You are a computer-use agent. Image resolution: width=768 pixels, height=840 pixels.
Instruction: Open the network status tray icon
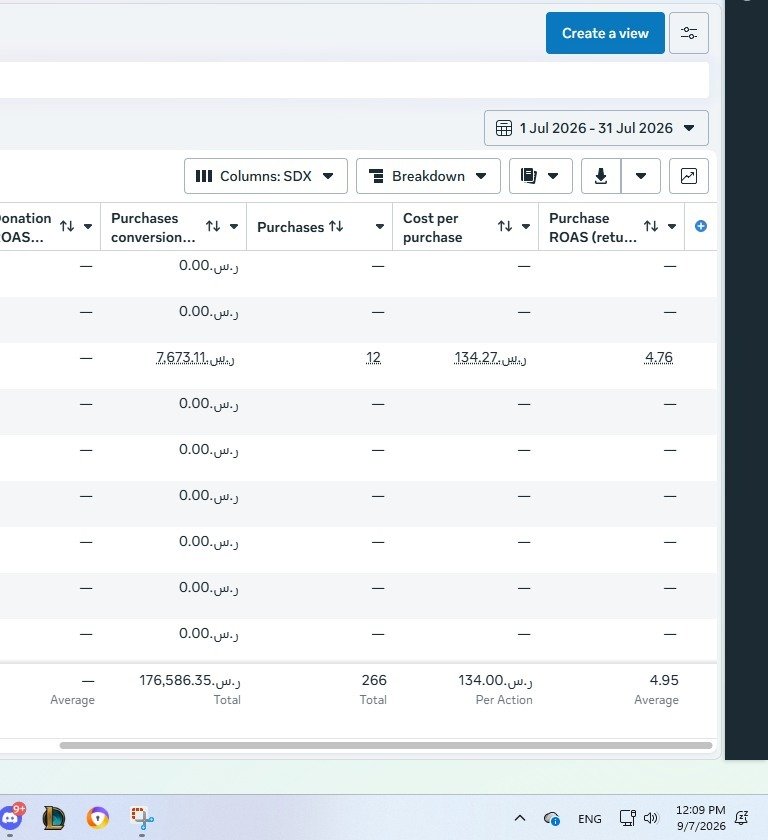[627, 818]
